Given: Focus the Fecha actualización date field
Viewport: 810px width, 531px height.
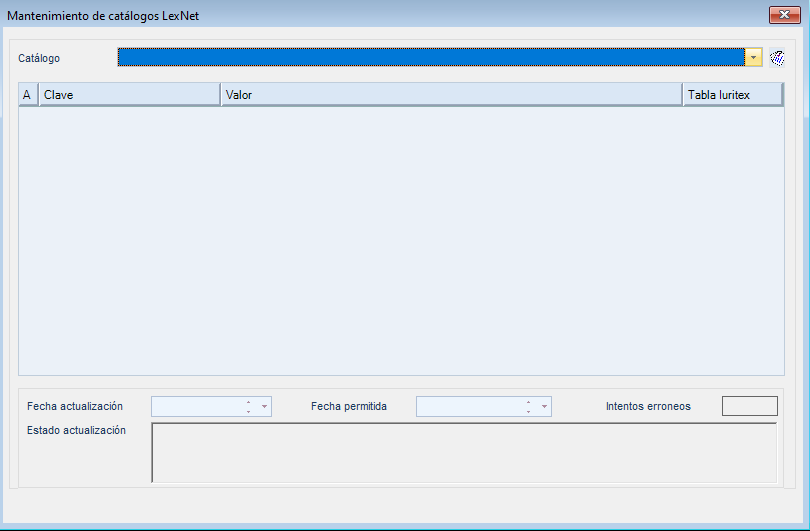Looking at the screenshot, I should 196,407.
